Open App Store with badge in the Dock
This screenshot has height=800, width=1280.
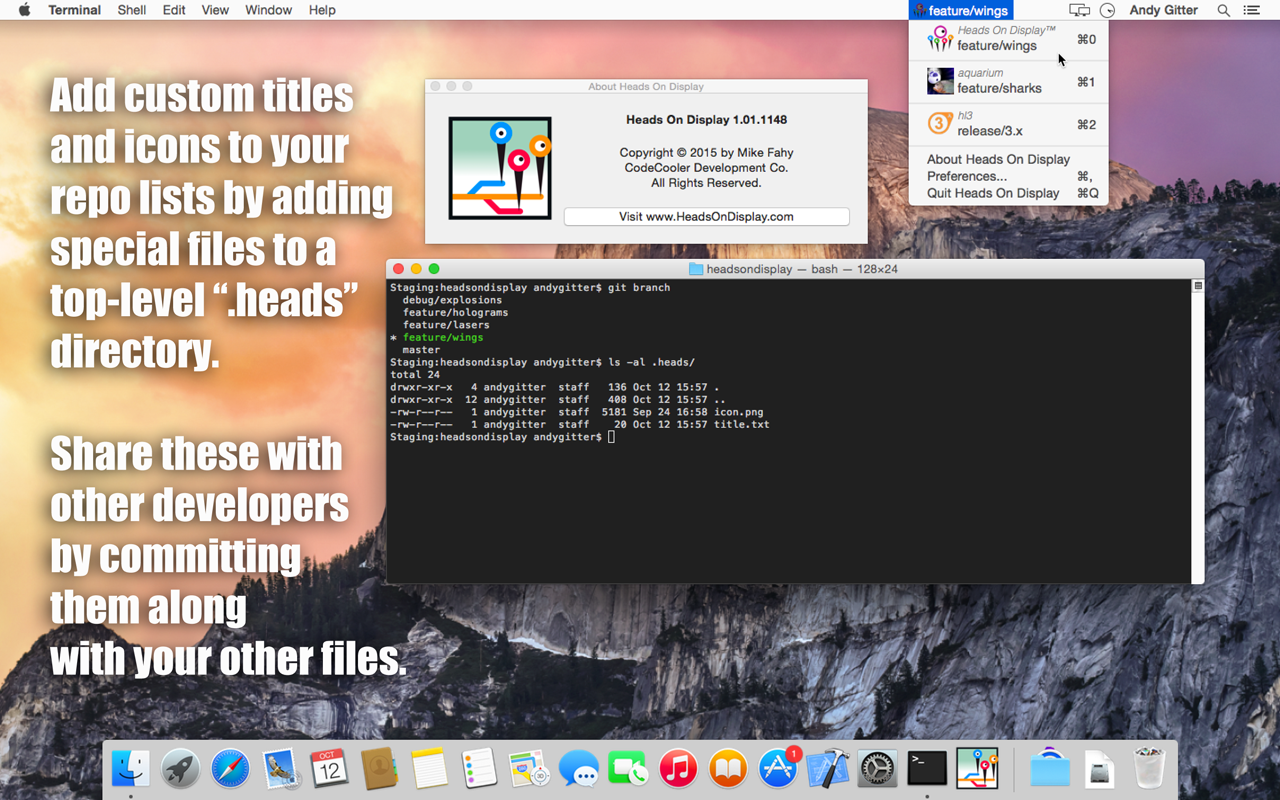click(x=778, y=768)
